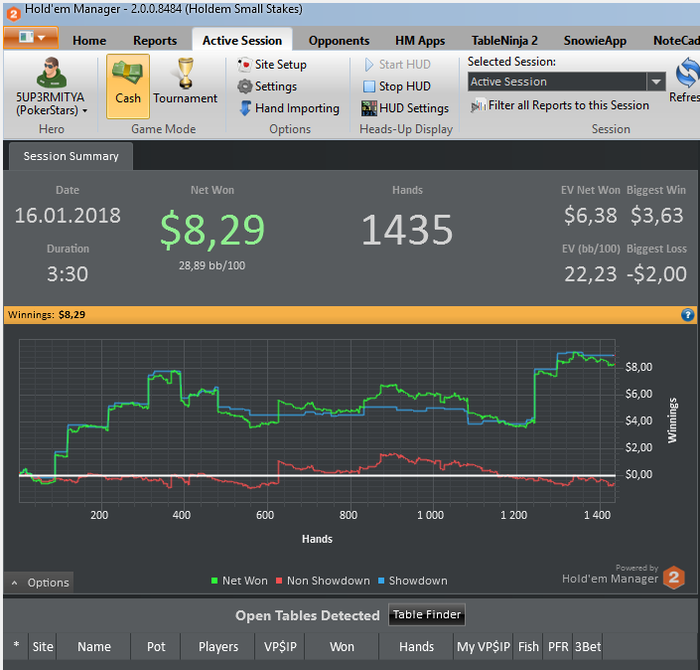Toggle the Non Showdown legend entry

coord(323,581)
